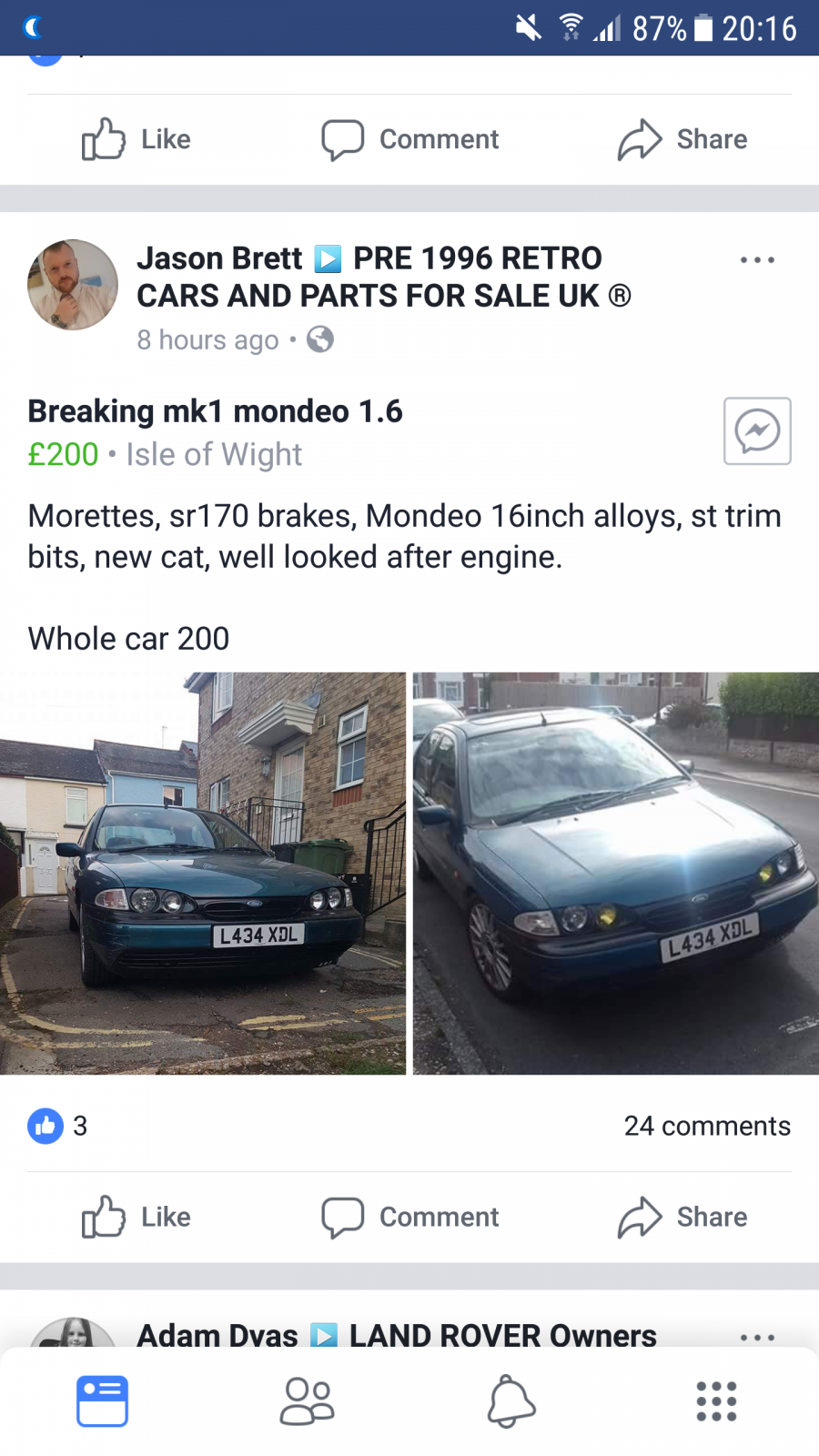Open options menu on Jason Brett's post
Image resolution: width=819 pixels, height=1456 pixels.
tap(757, 260)
